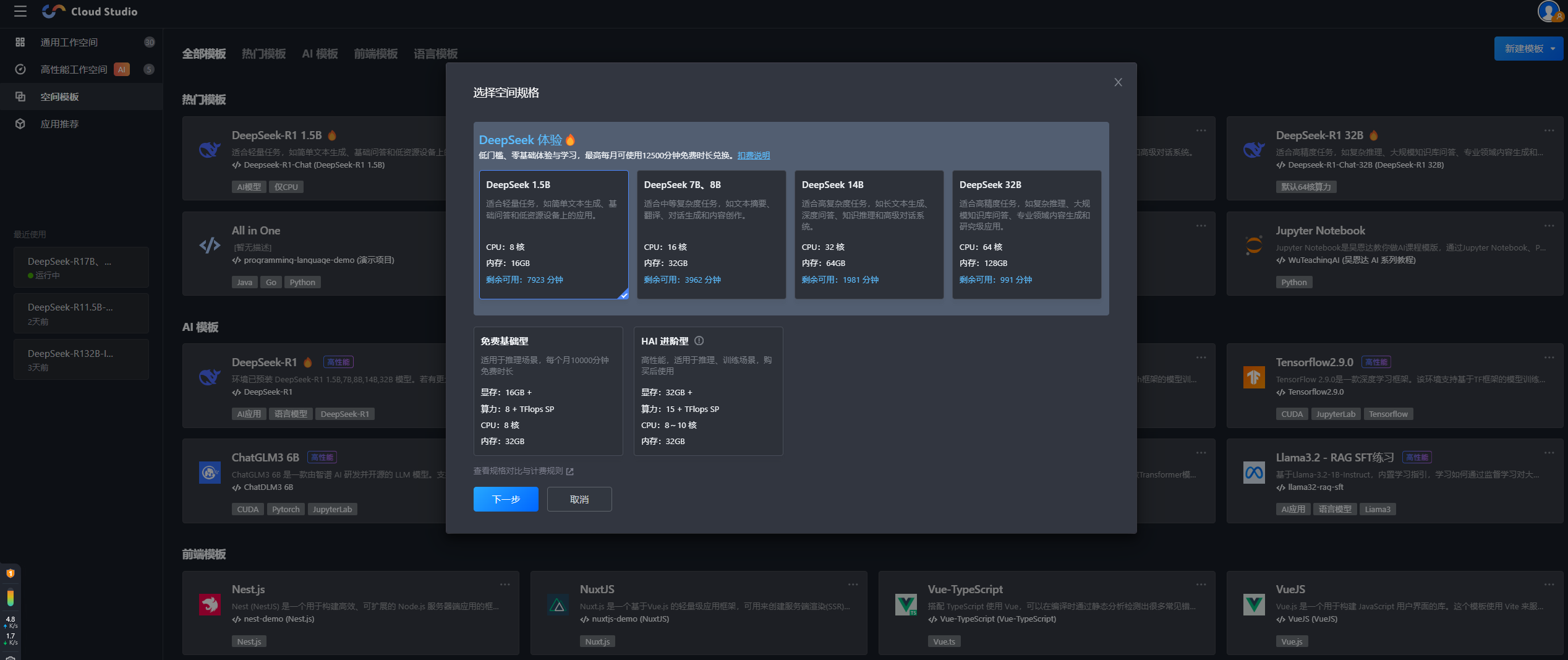This screenshot has height=660, width=1568.
Task: Switch to the 语言模板 tab
Action: click(x=436, y=54)
